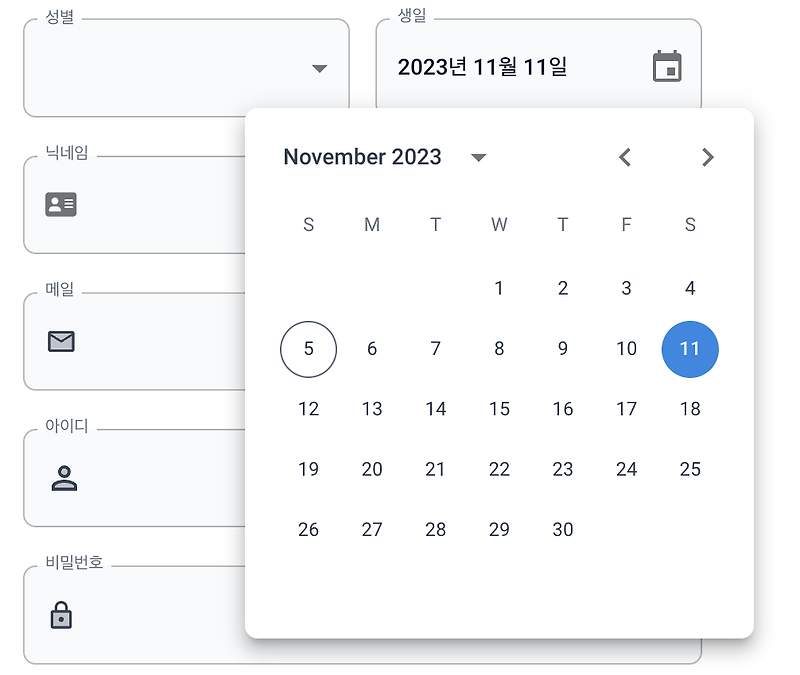The image size is (800, 675).
Task: Select November 26 in the calendar
Action: pos(308,529)
